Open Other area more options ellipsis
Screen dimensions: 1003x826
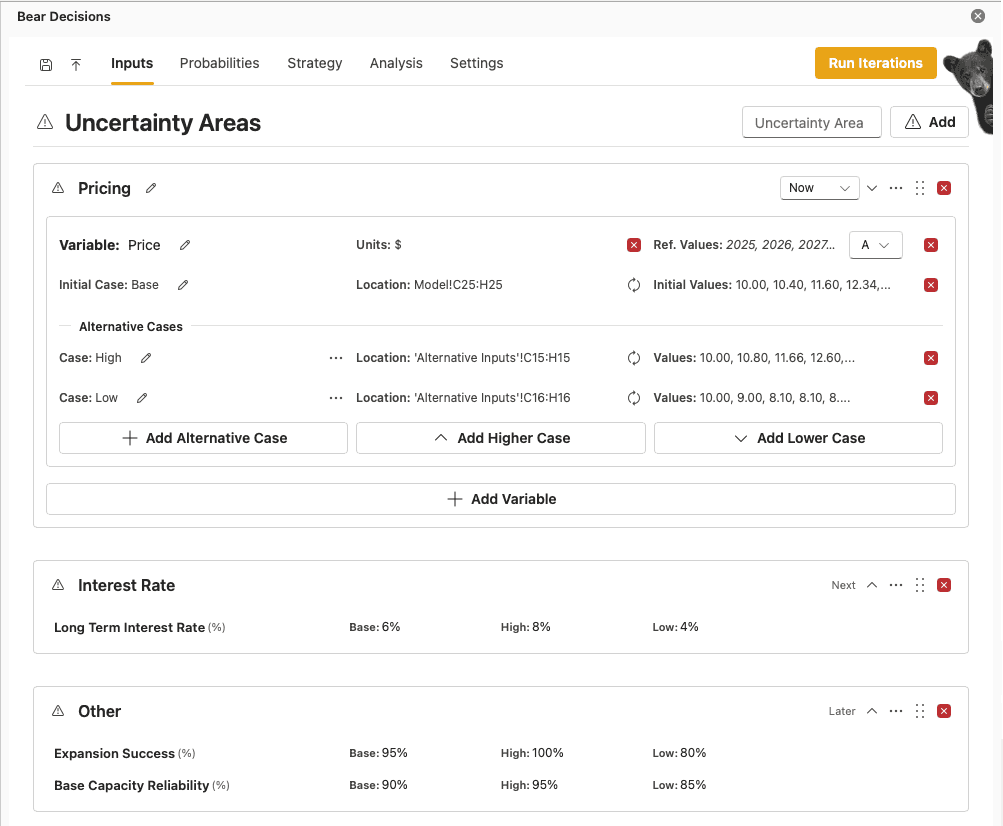(x=896, y=711)
